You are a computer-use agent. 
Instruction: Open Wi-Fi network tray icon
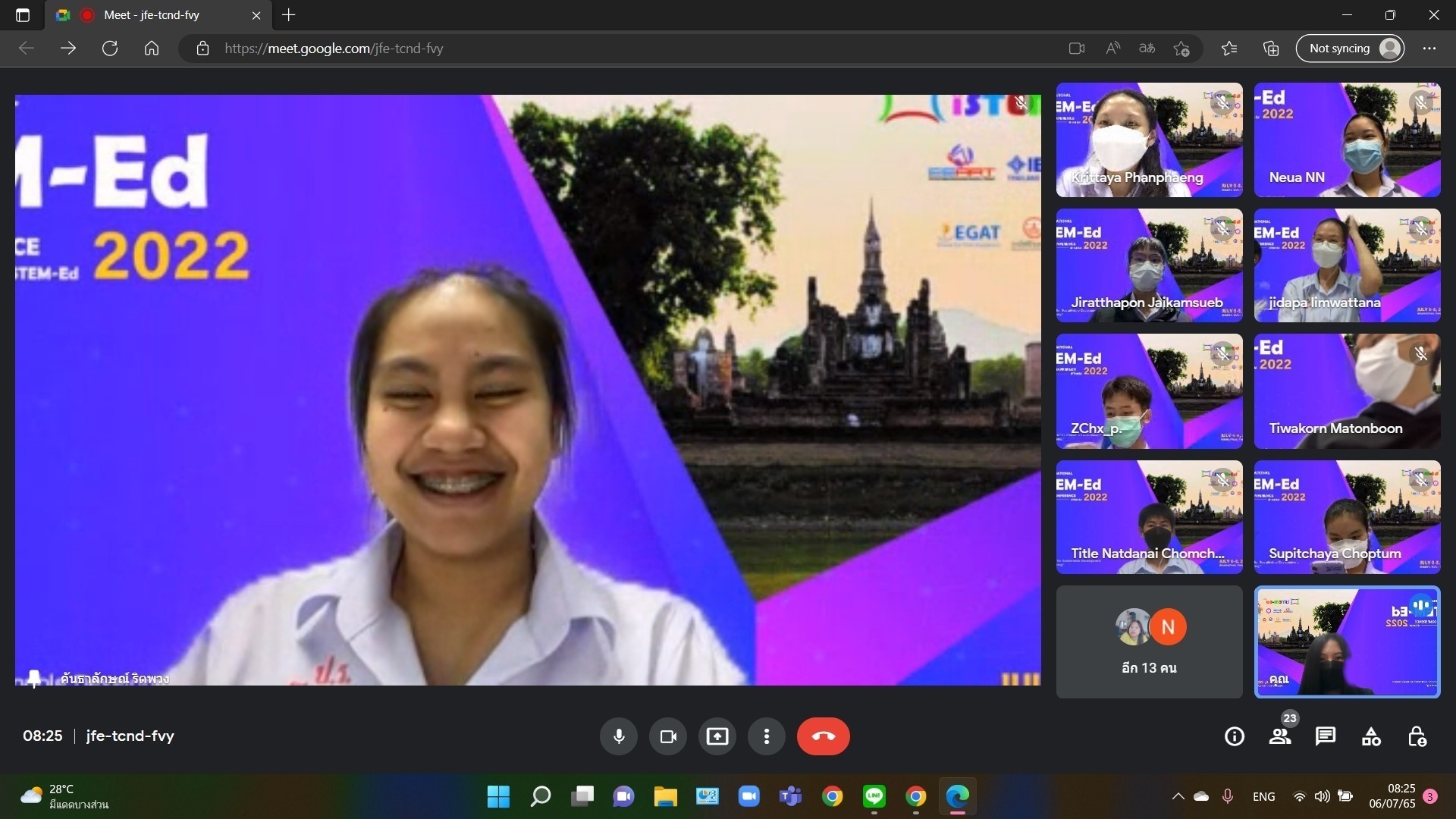point(1299,796)
